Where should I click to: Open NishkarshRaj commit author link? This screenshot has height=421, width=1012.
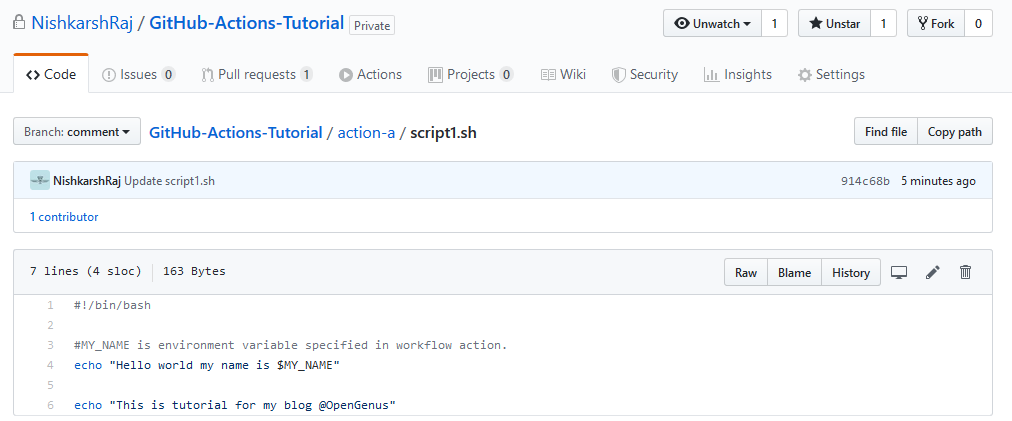(x=87, y=181)
